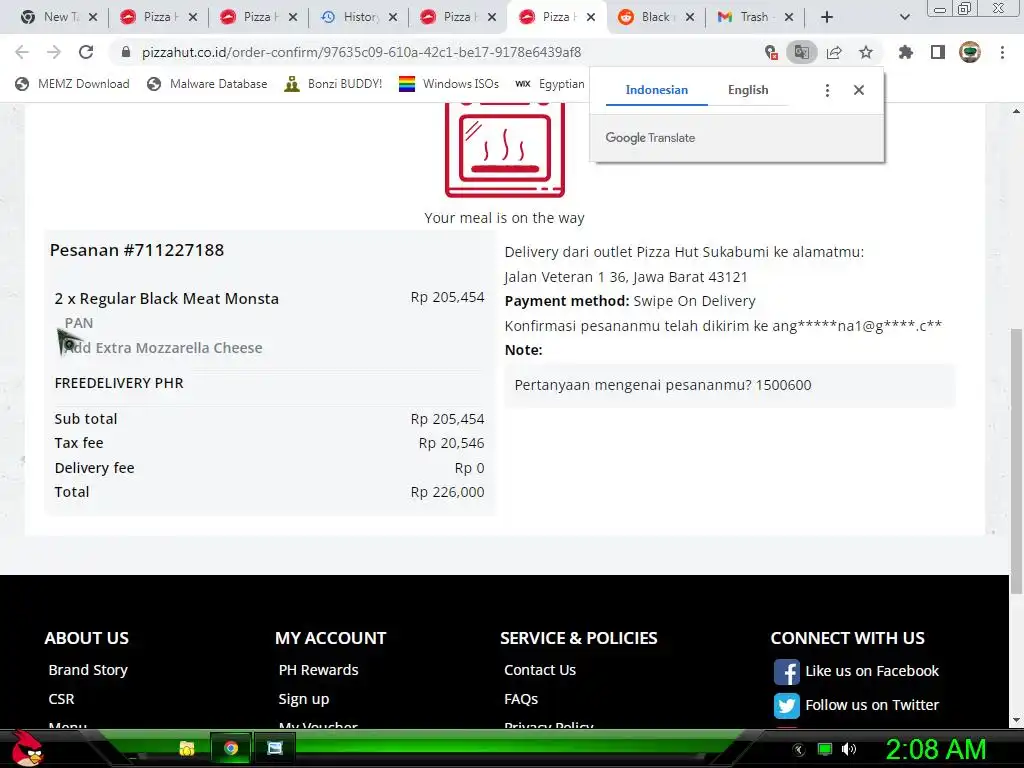Click the Twitter icon in the footer
Screen dimensions: 1024x768
coord(787,705)
